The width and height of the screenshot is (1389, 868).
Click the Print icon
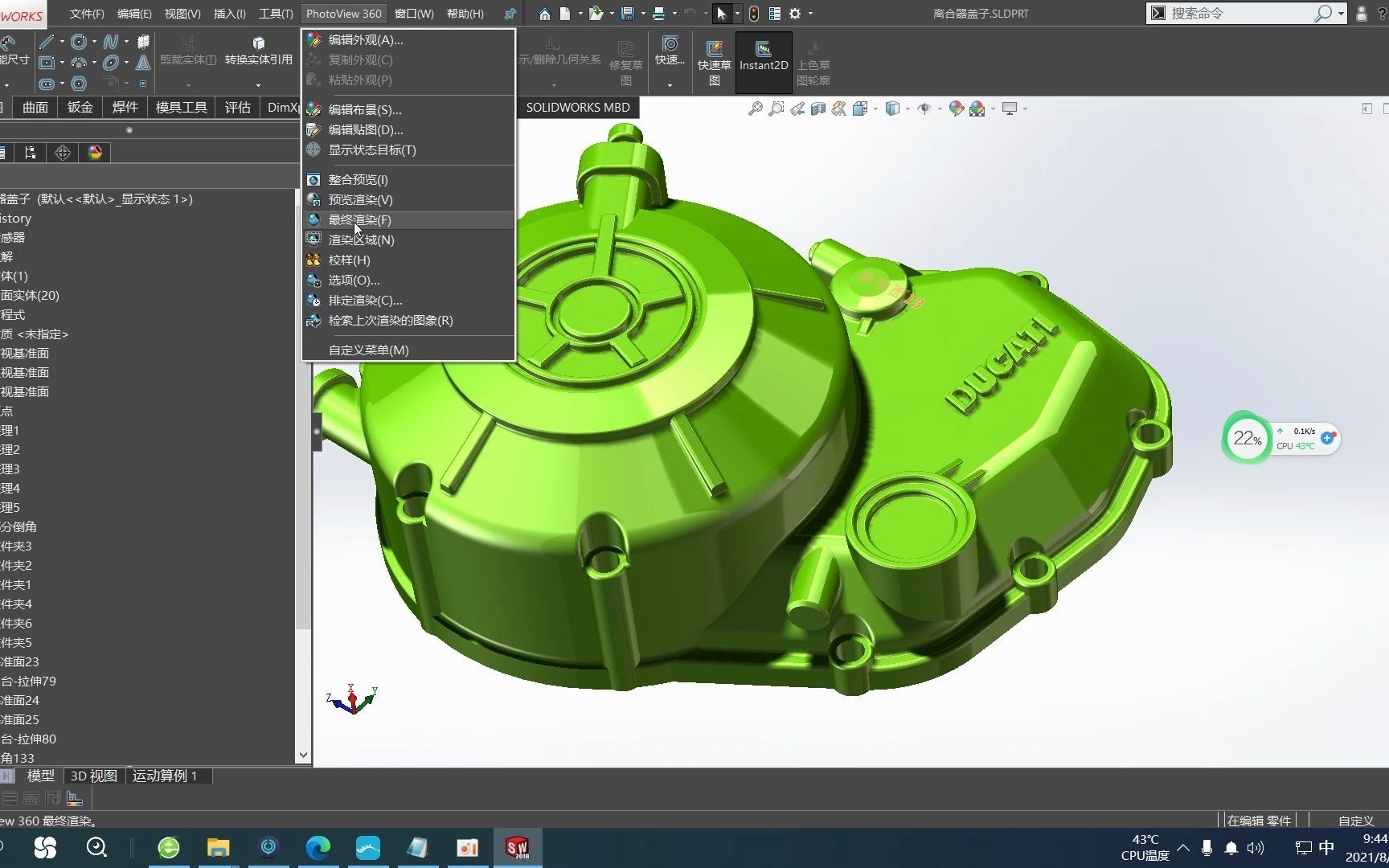point(659,14)
